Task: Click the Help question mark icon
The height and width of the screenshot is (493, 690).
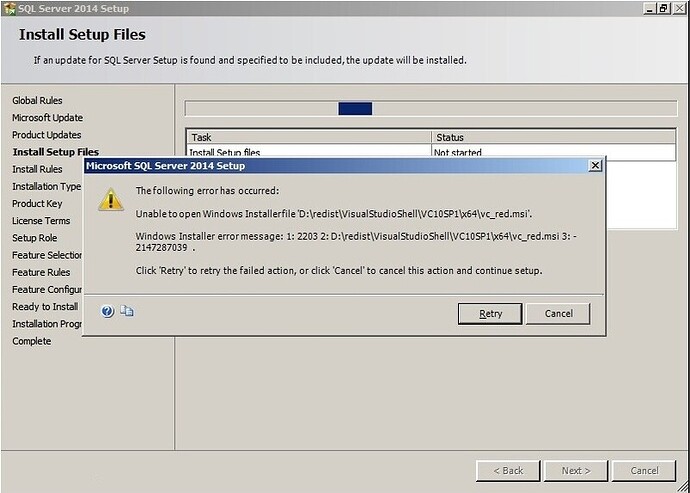Action: click(x=107, y=312)
